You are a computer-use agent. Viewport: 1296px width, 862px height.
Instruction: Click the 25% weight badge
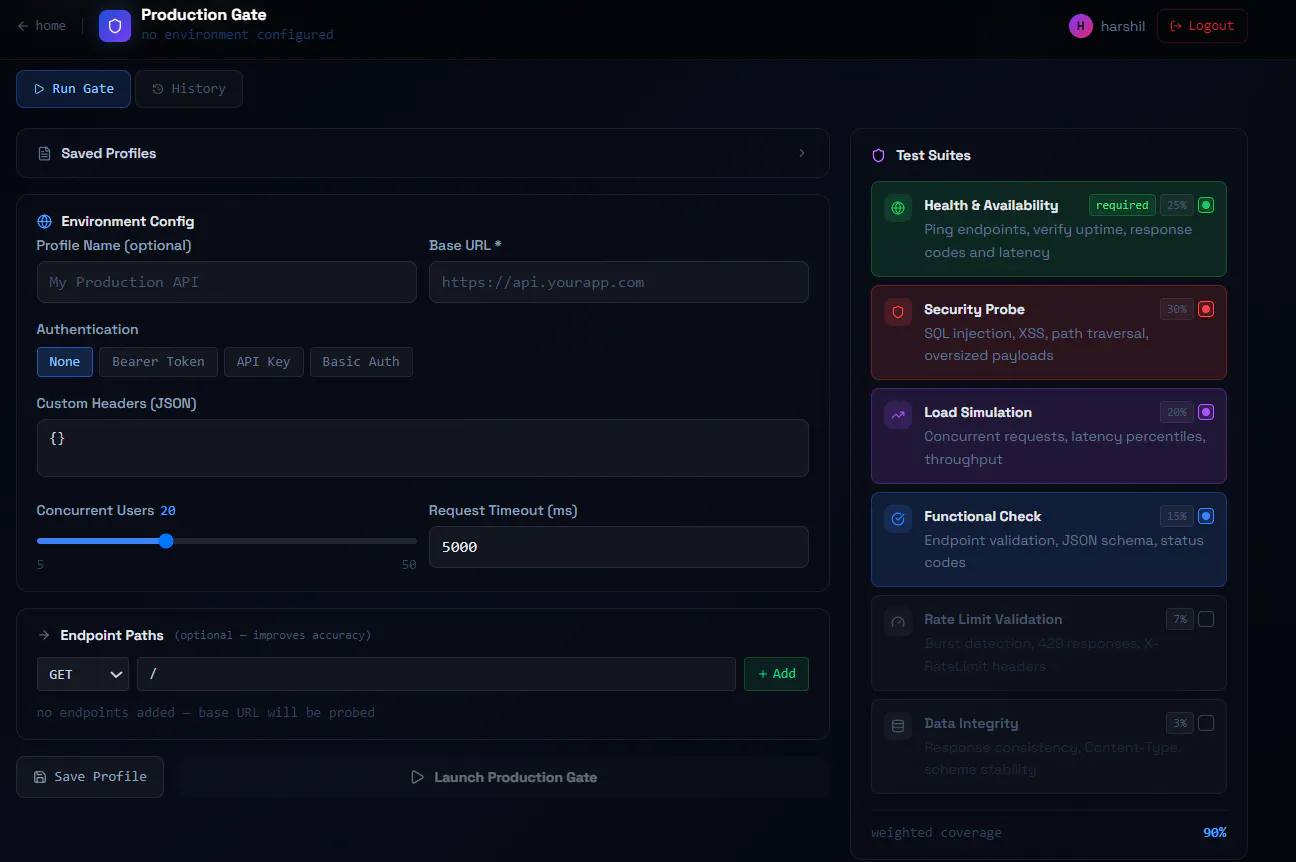pos(1176,205)
